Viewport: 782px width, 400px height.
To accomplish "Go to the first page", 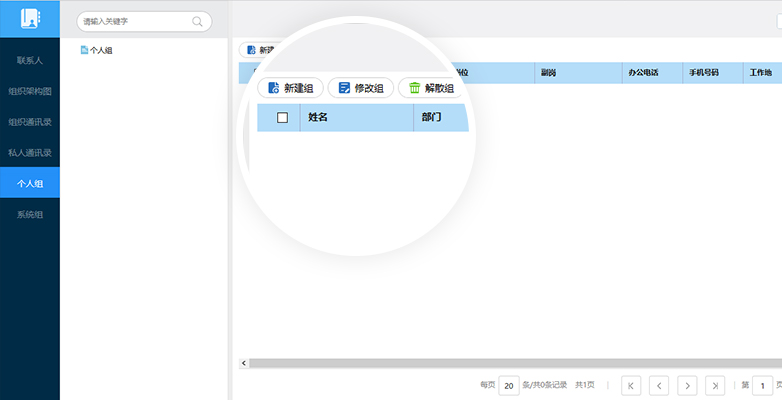I will (631, 385).
